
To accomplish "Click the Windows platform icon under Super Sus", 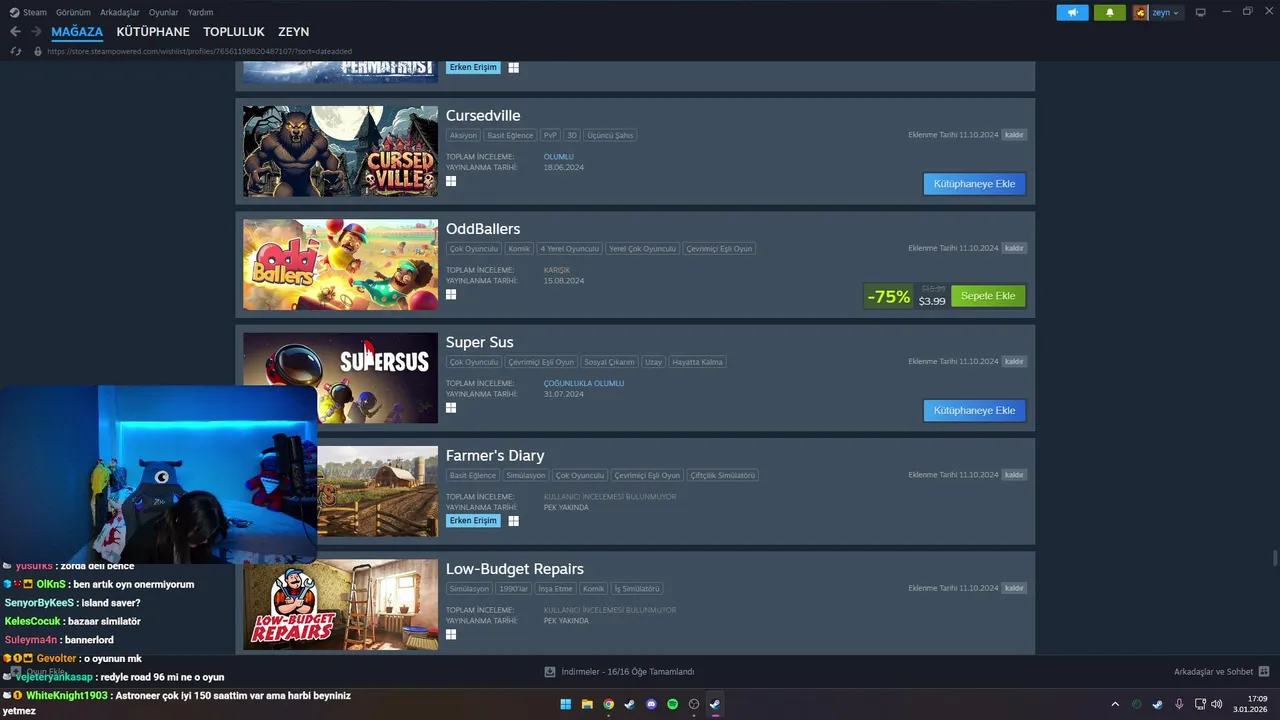I will coord(451,408).
